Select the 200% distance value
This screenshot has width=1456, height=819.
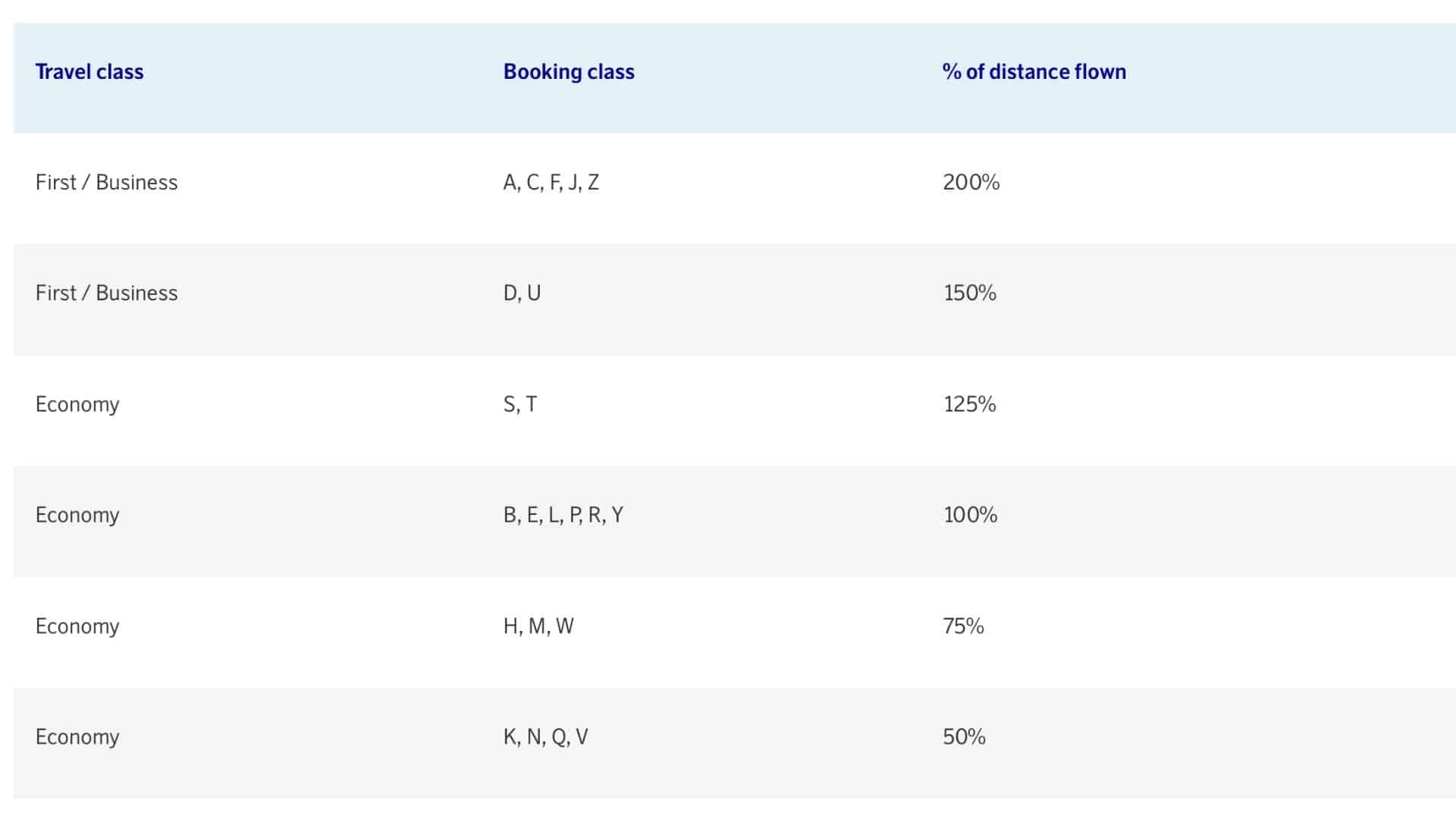[x=971, y=182]
